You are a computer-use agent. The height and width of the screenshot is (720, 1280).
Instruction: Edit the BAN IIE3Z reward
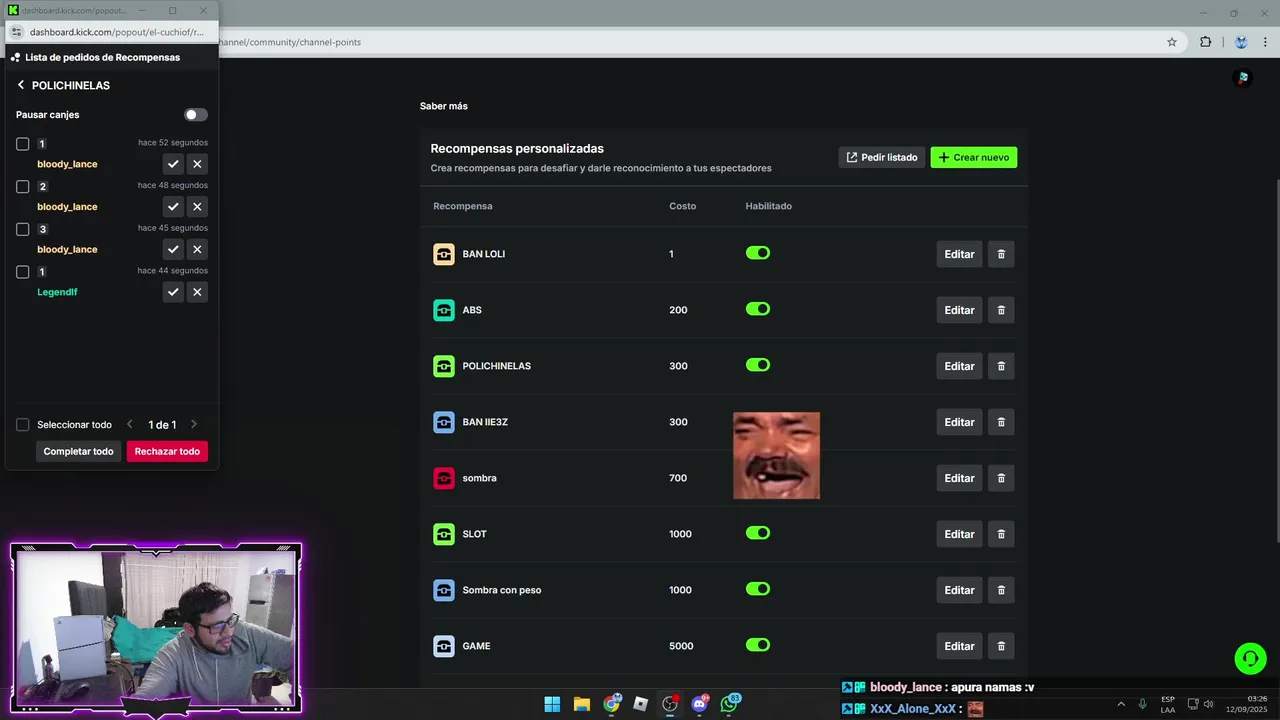(x=959, y=422)
